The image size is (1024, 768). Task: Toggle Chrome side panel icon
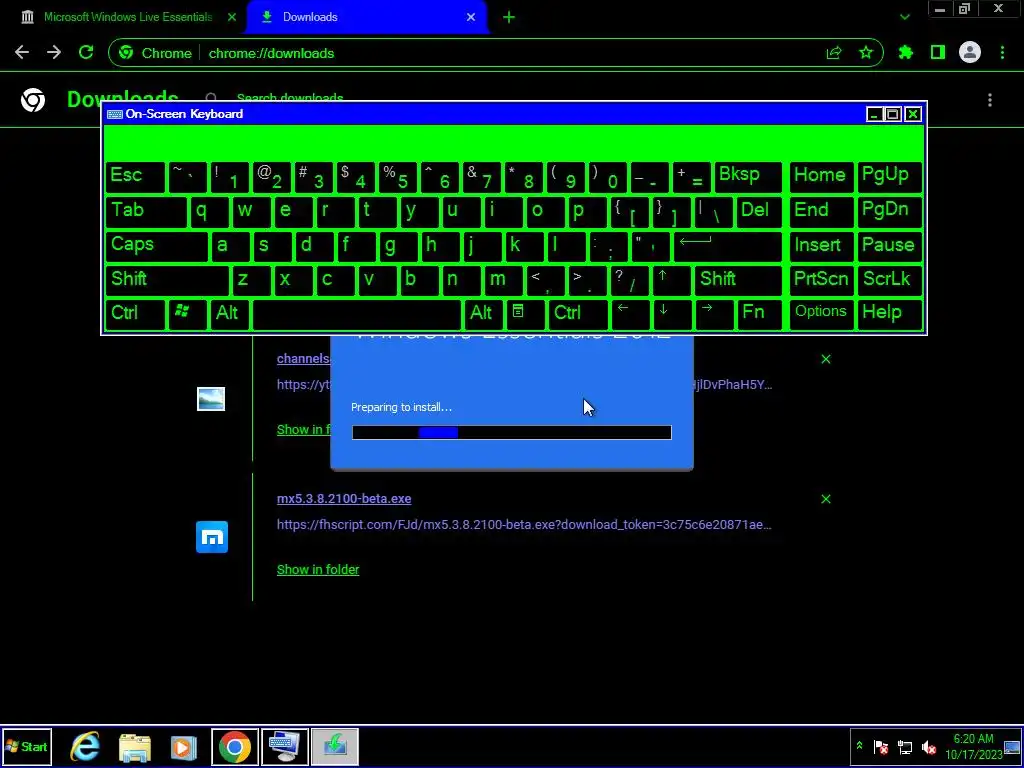coord(938,53)
